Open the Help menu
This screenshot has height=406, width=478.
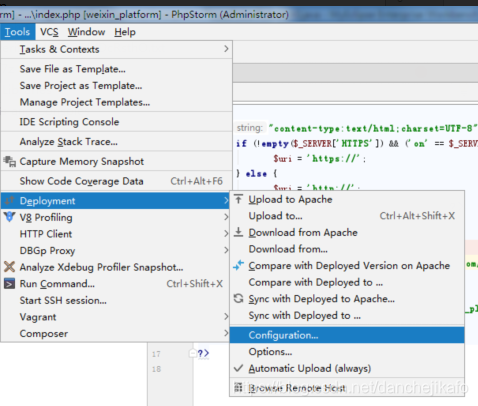(125, 32)
